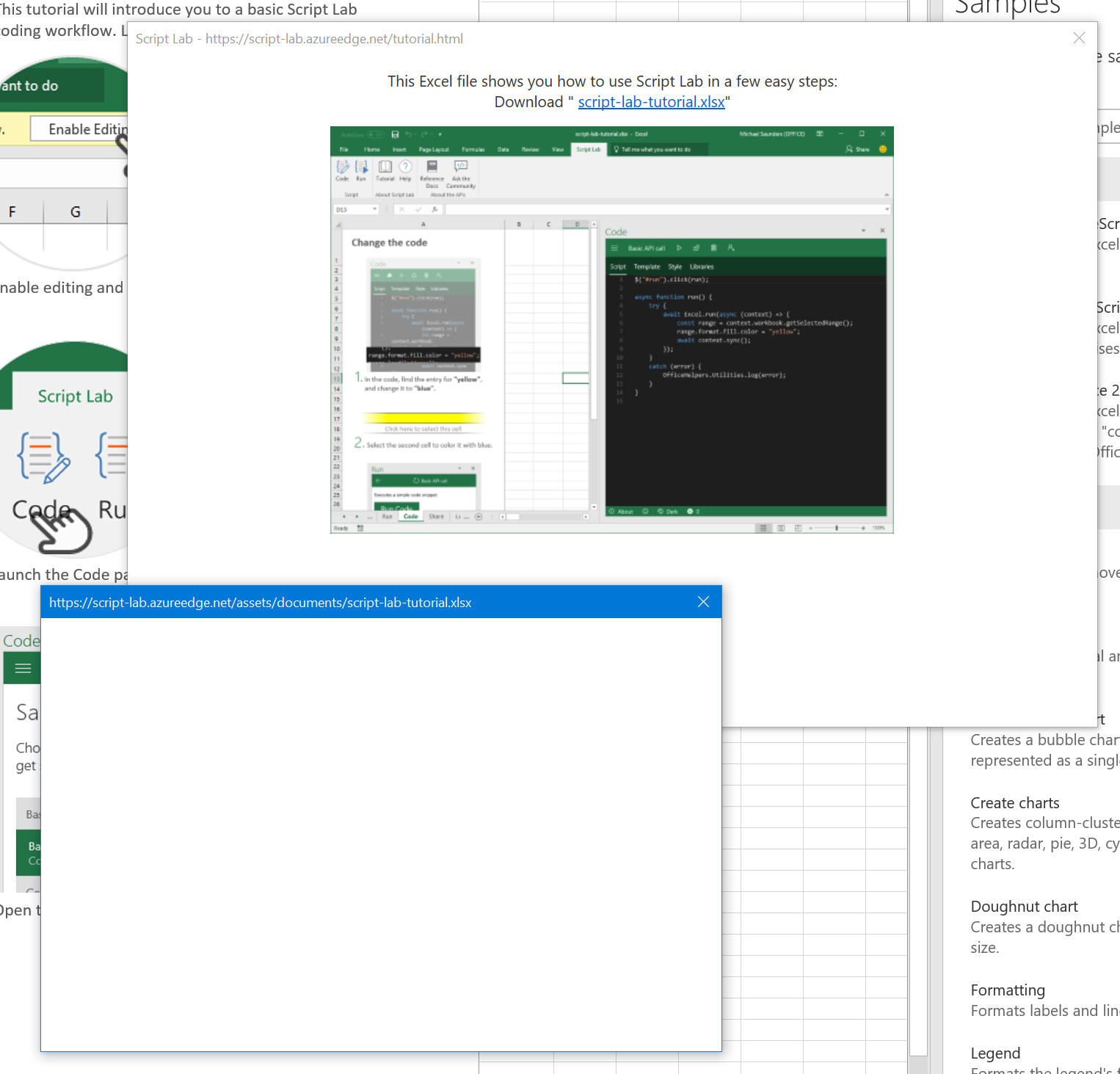Click the blue download window URL title
The height and width of the screenshot is (1074, 1120).
(260, 603)
